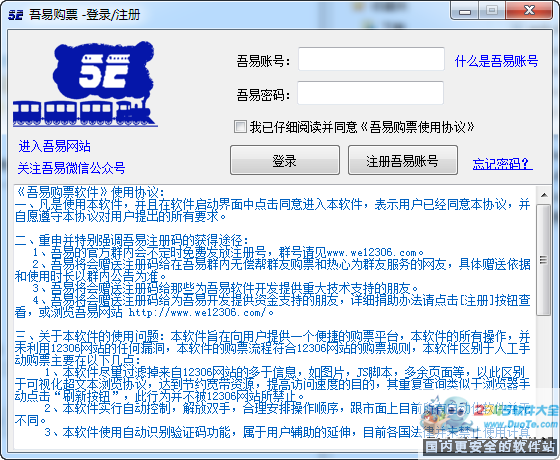This screenshot has width=560, height=460.
Task: Open the 什么是吾易账号 help link
Action: [496, 61]
